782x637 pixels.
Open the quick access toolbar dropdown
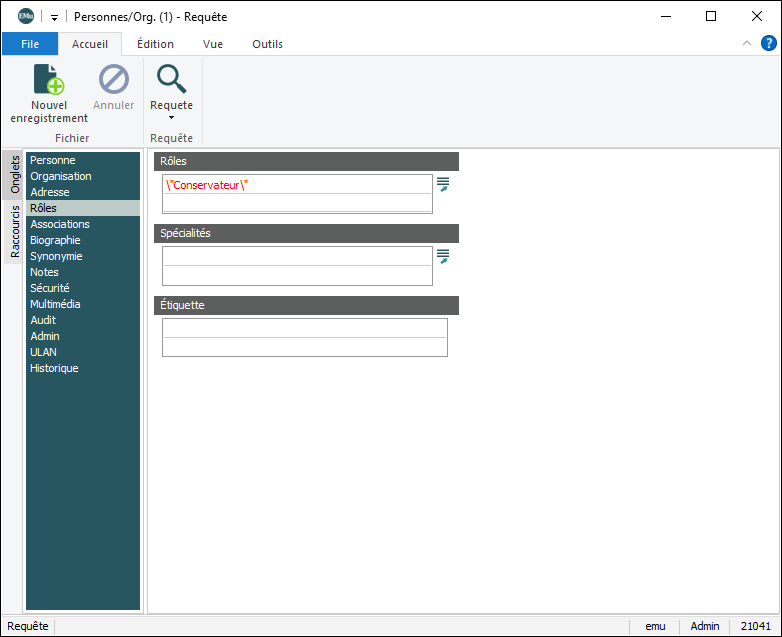coord(54,17)
